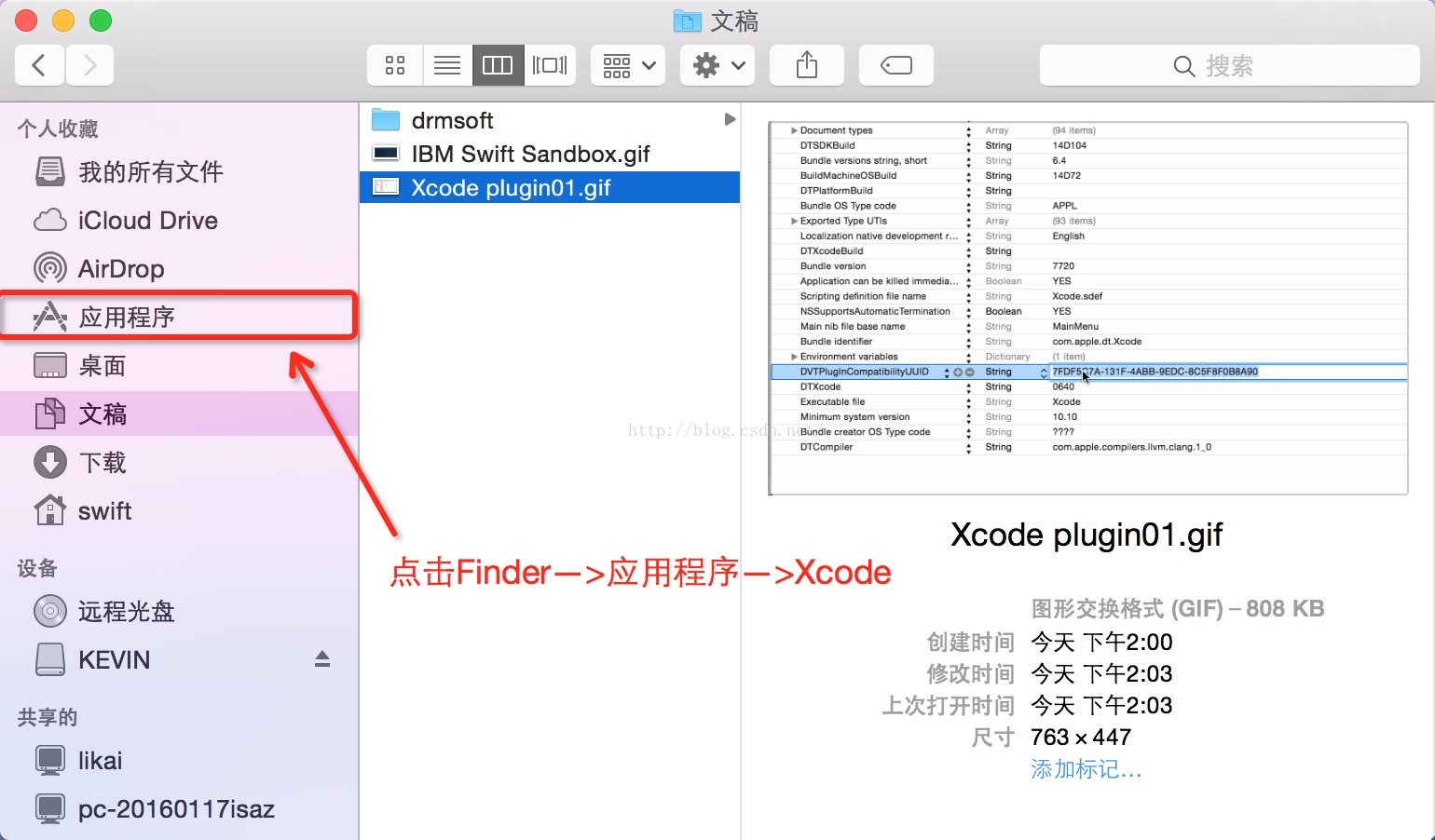
Task: Select the shared computer likai
Action: tap(179, 760)
